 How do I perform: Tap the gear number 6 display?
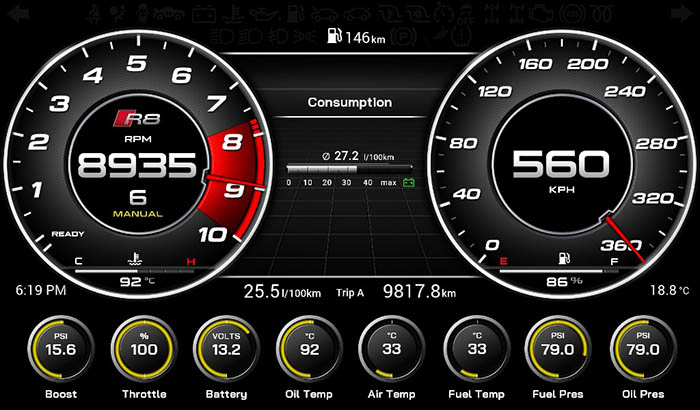pyautogui.click(x=138, y=197)
